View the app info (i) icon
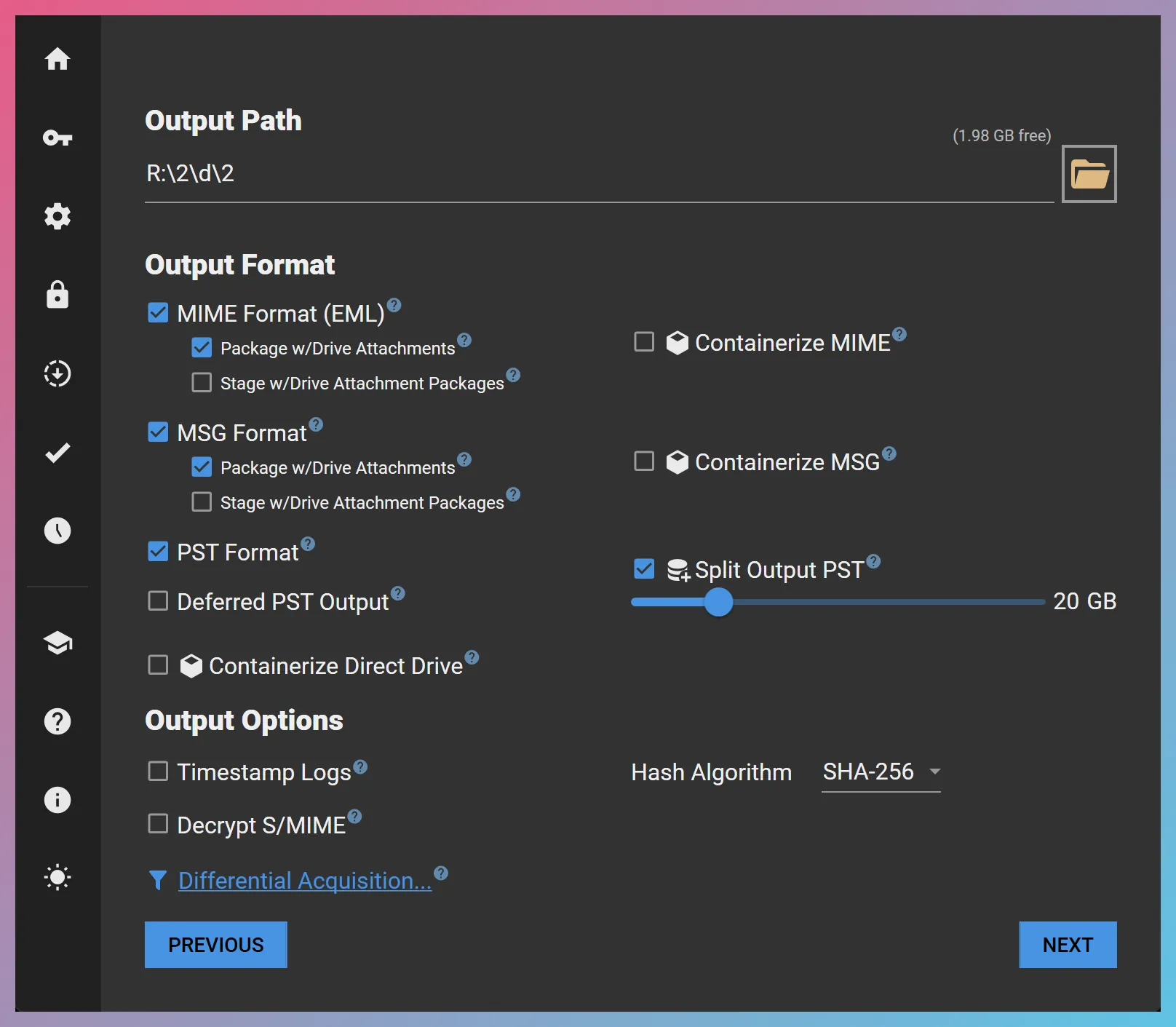 click(x=57, y=800)
